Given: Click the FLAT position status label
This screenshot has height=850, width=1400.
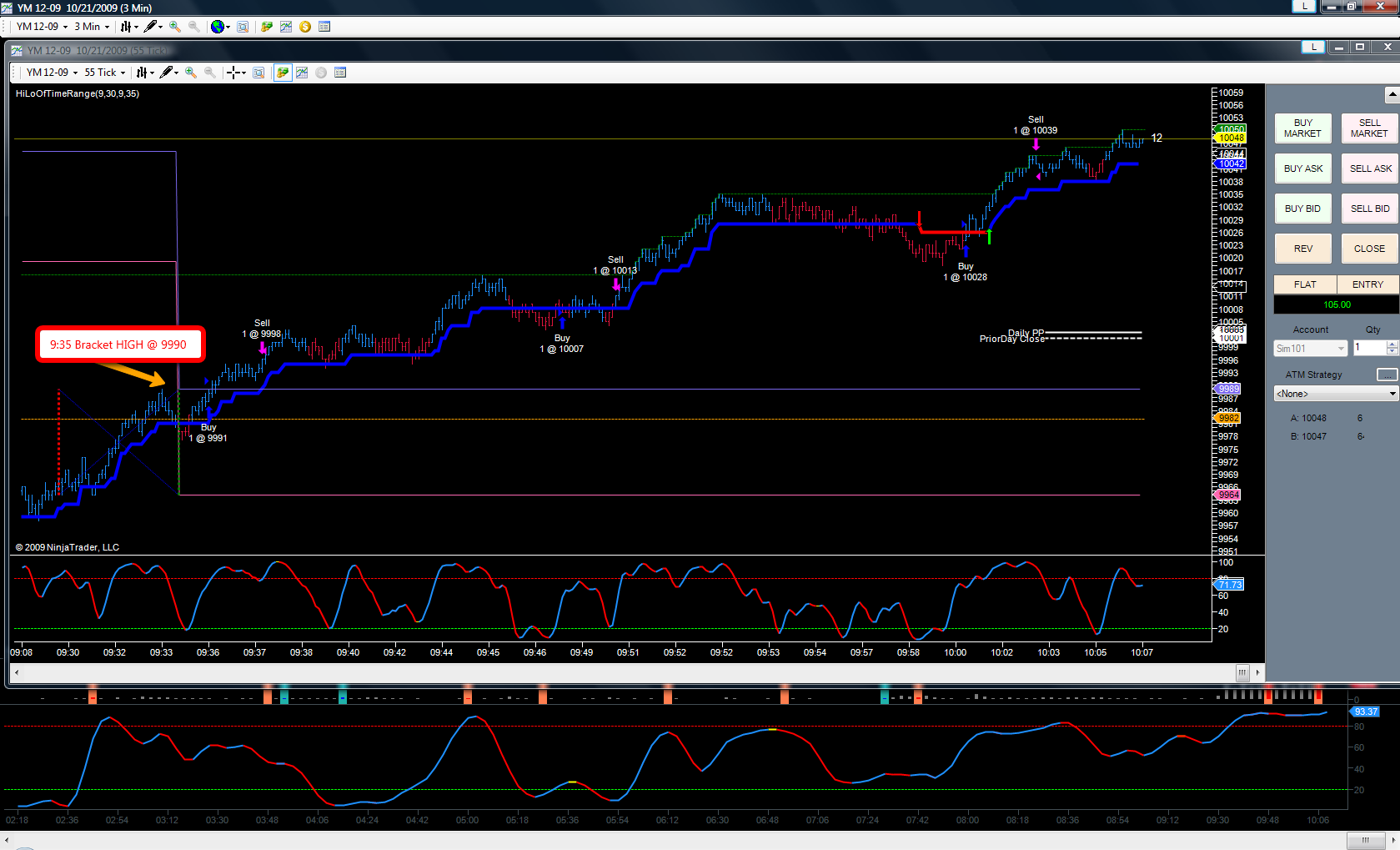Looking at the screenshot, I should click(x=1305, y=284).
